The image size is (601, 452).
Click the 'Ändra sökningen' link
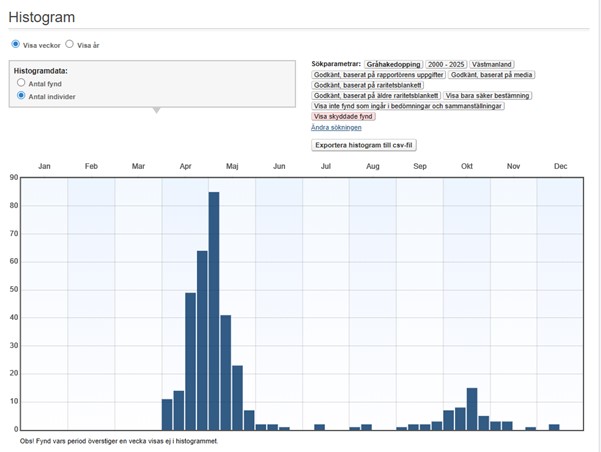[337, 128]
